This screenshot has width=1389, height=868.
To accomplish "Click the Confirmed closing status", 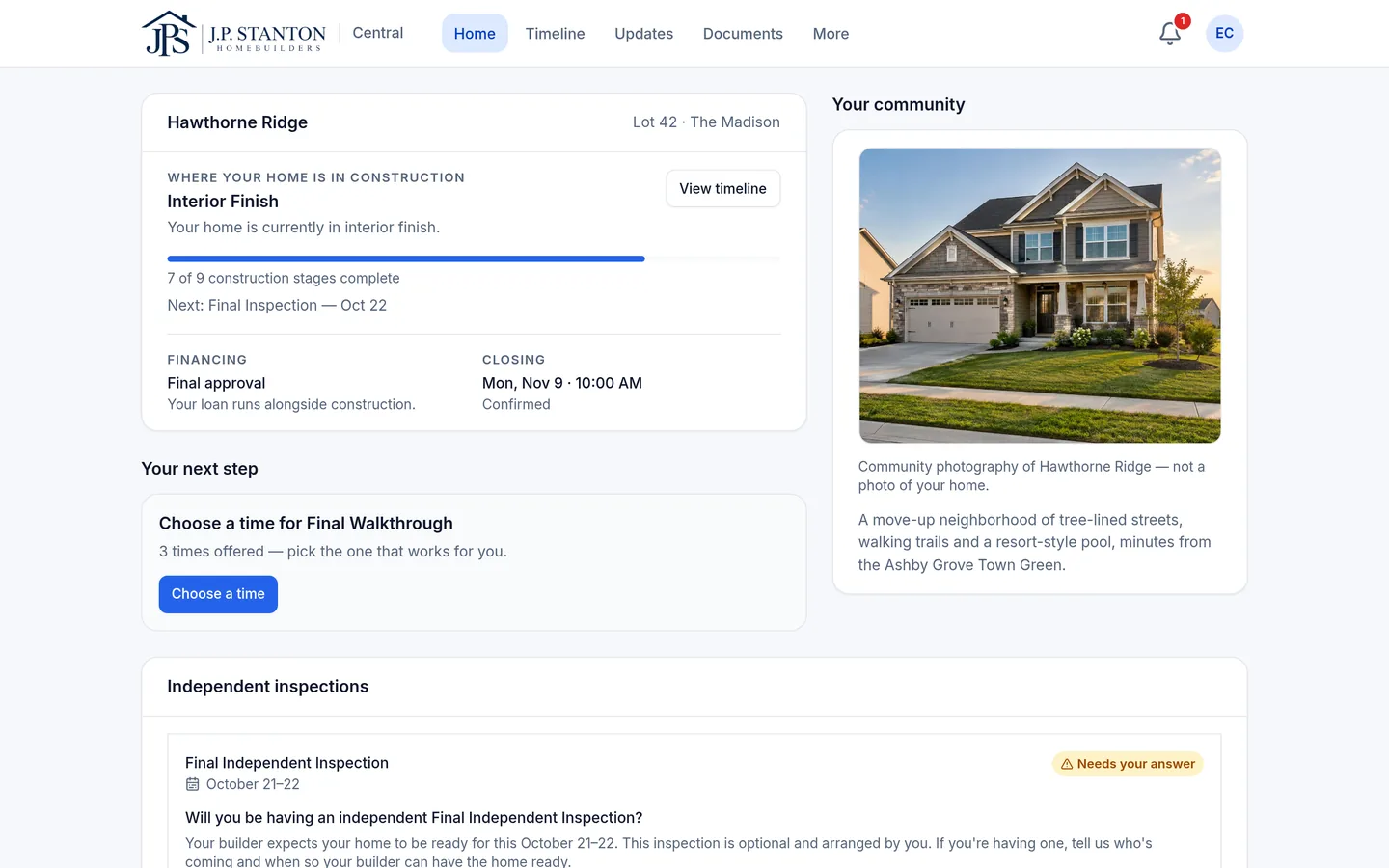I will pos(516,404).
